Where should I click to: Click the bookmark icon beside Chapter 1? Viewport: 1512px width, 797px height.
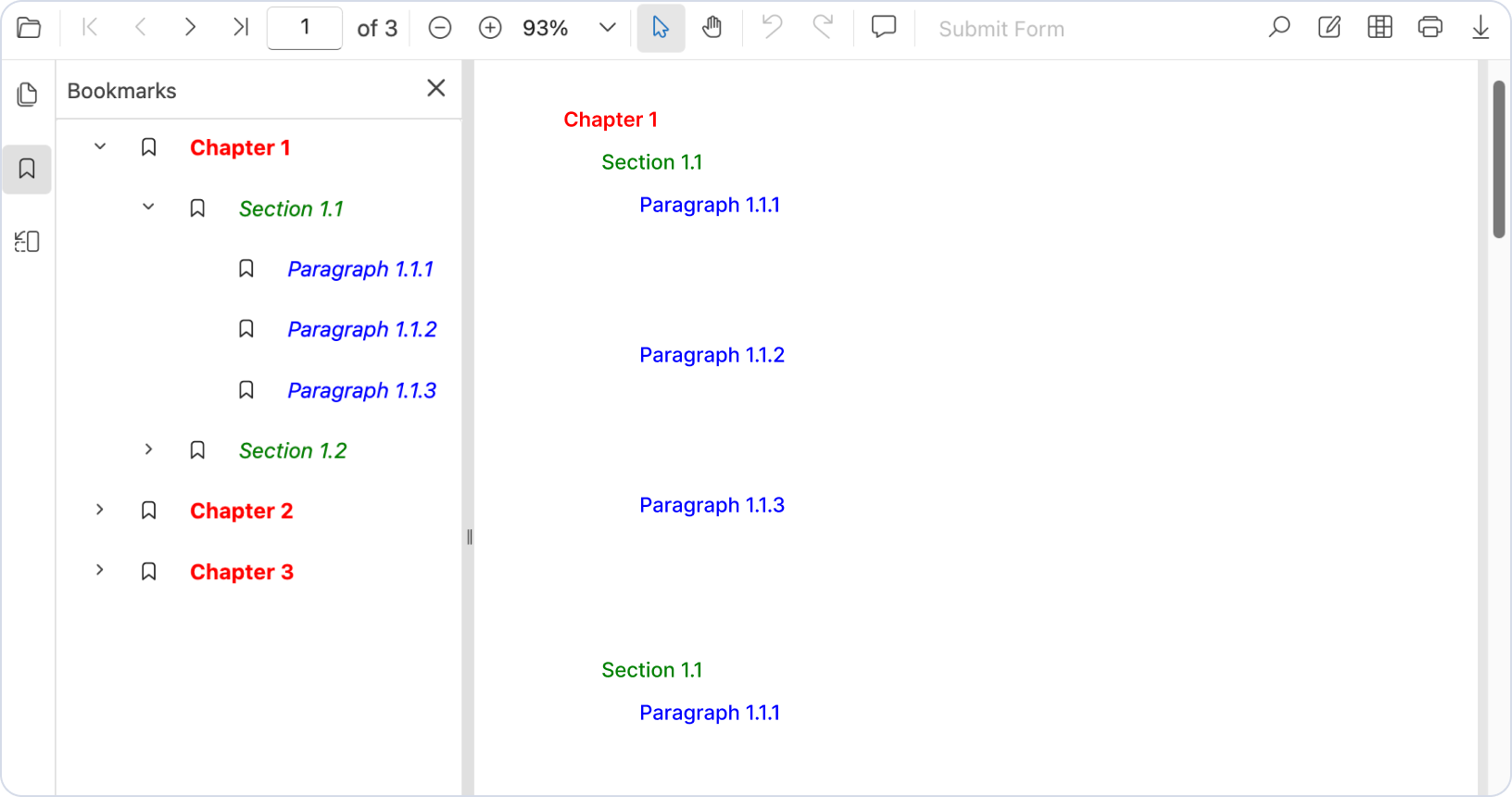pos(148,147)
